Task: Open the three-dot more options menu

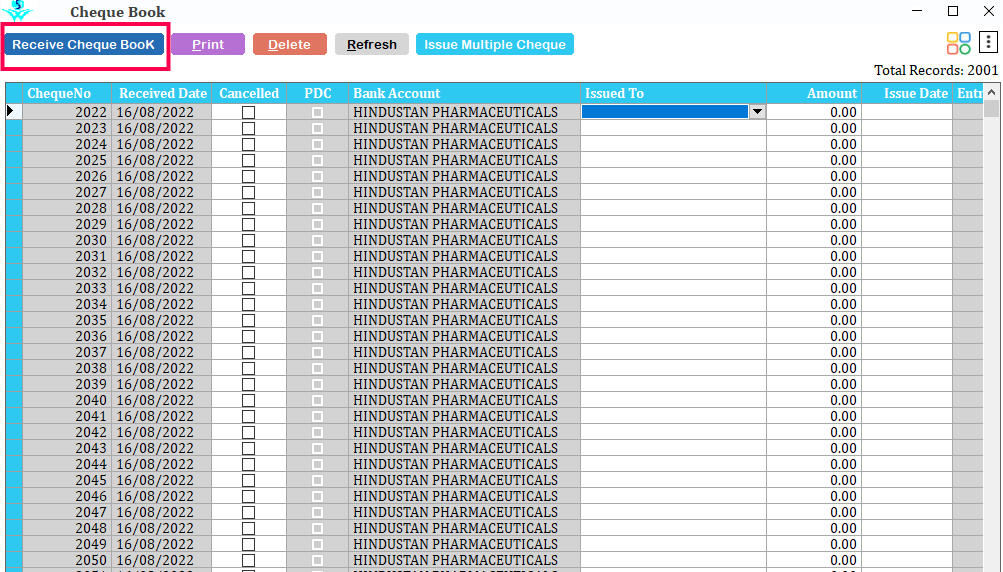Action: (988, 43)
